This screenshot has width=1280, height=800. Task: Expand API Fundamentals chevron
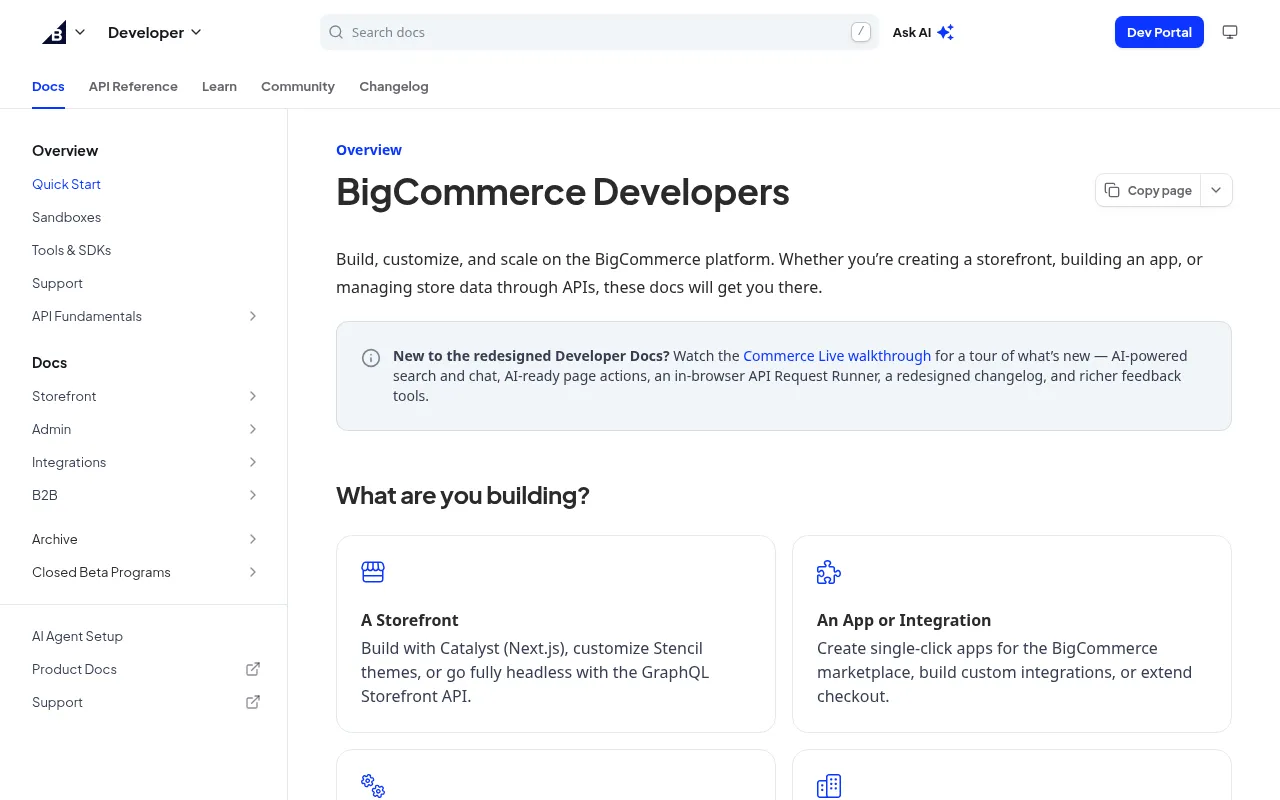253,316
